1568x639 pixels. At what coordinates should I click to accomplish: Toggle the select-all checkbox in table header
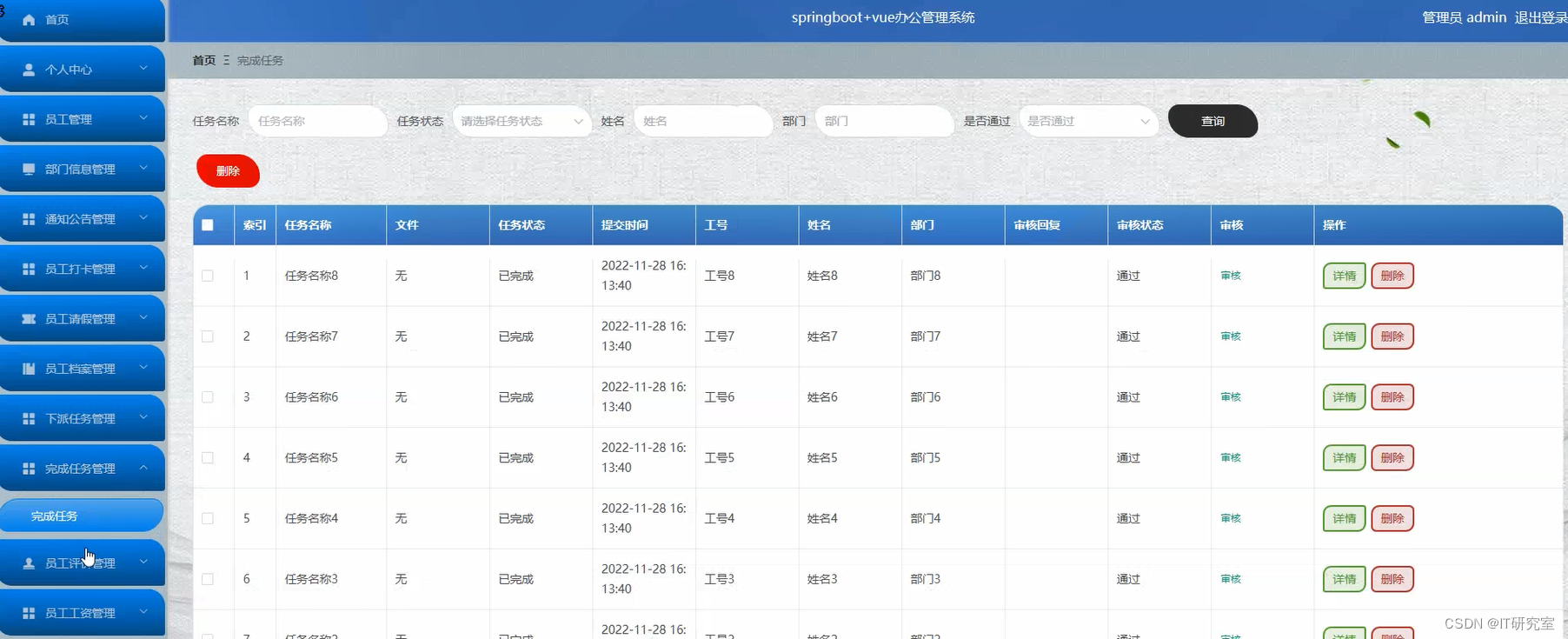click(x=207, y=225)
